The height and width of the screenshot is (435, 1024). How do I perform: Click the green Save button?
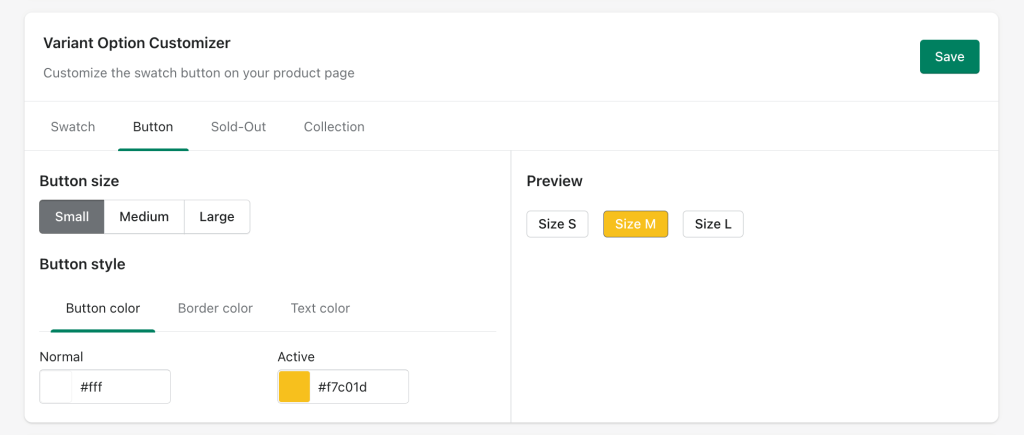pos(949,57)
